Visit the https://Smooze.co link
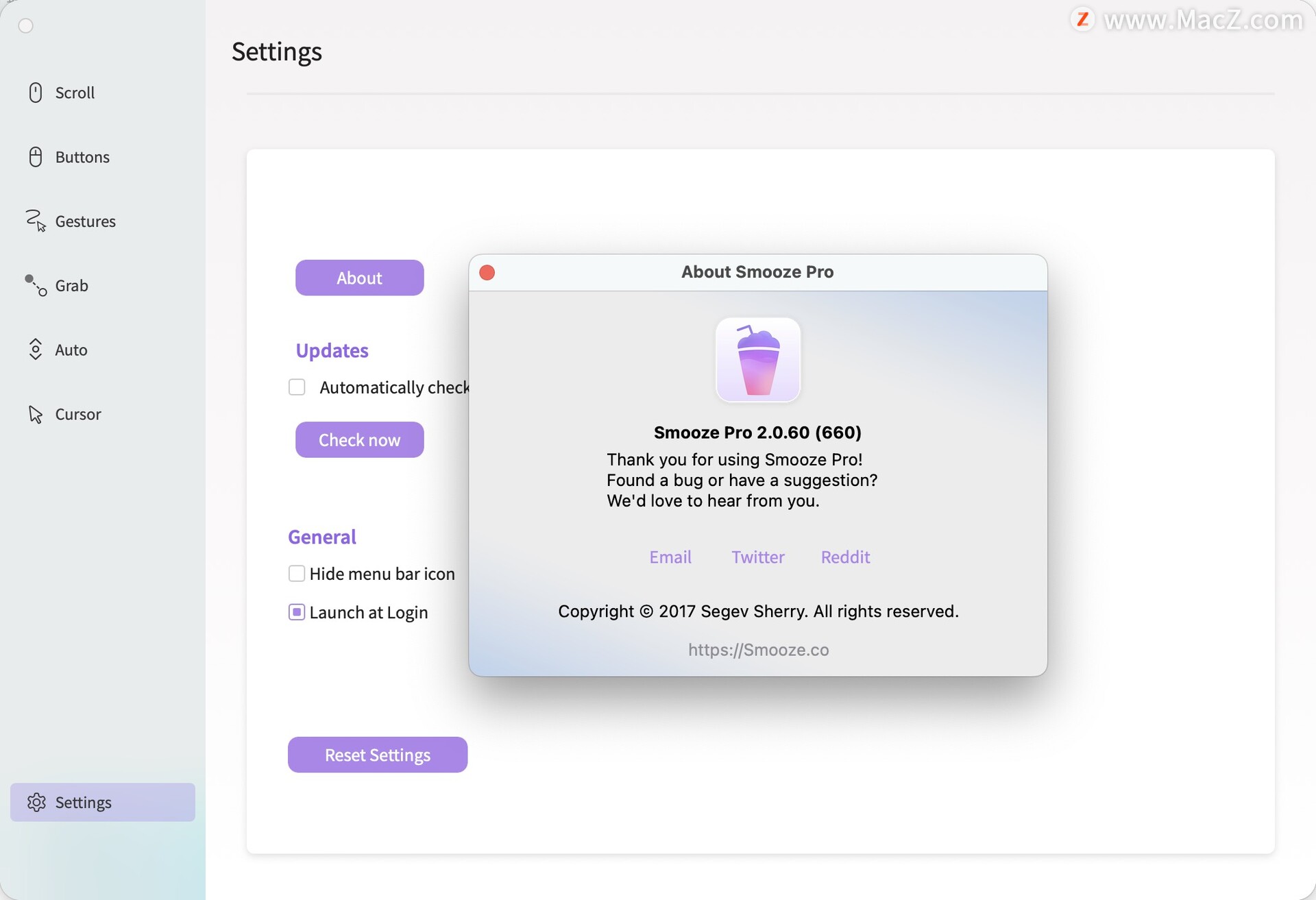 [x=758, y=650]
